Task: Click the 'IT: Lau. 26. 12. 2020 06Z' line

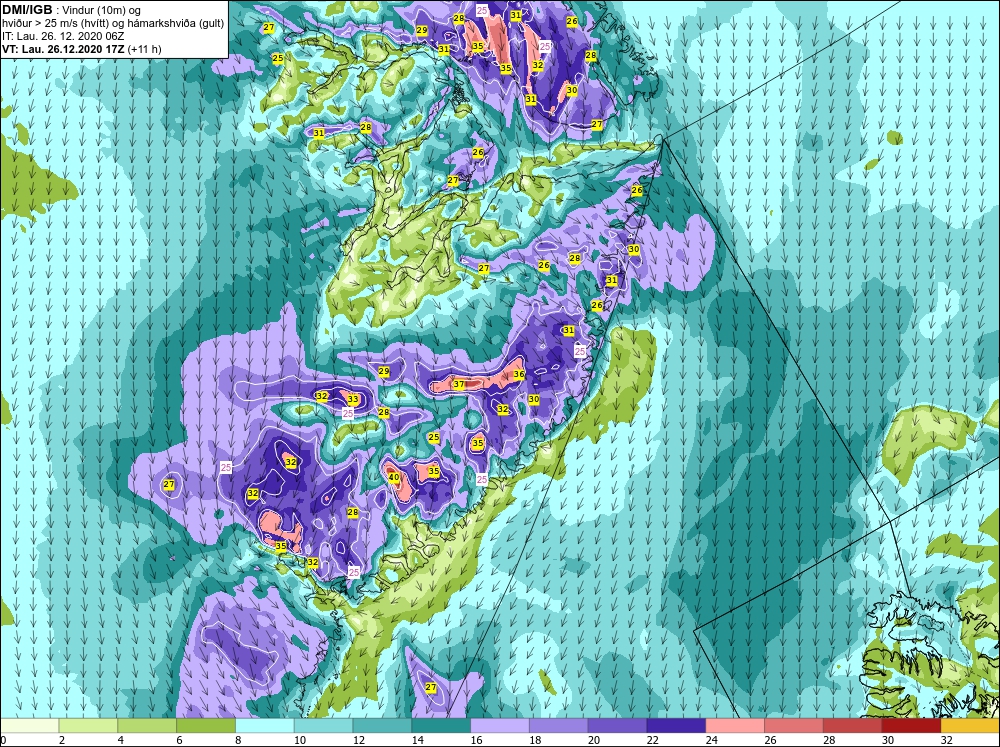Action: [63, 36]
